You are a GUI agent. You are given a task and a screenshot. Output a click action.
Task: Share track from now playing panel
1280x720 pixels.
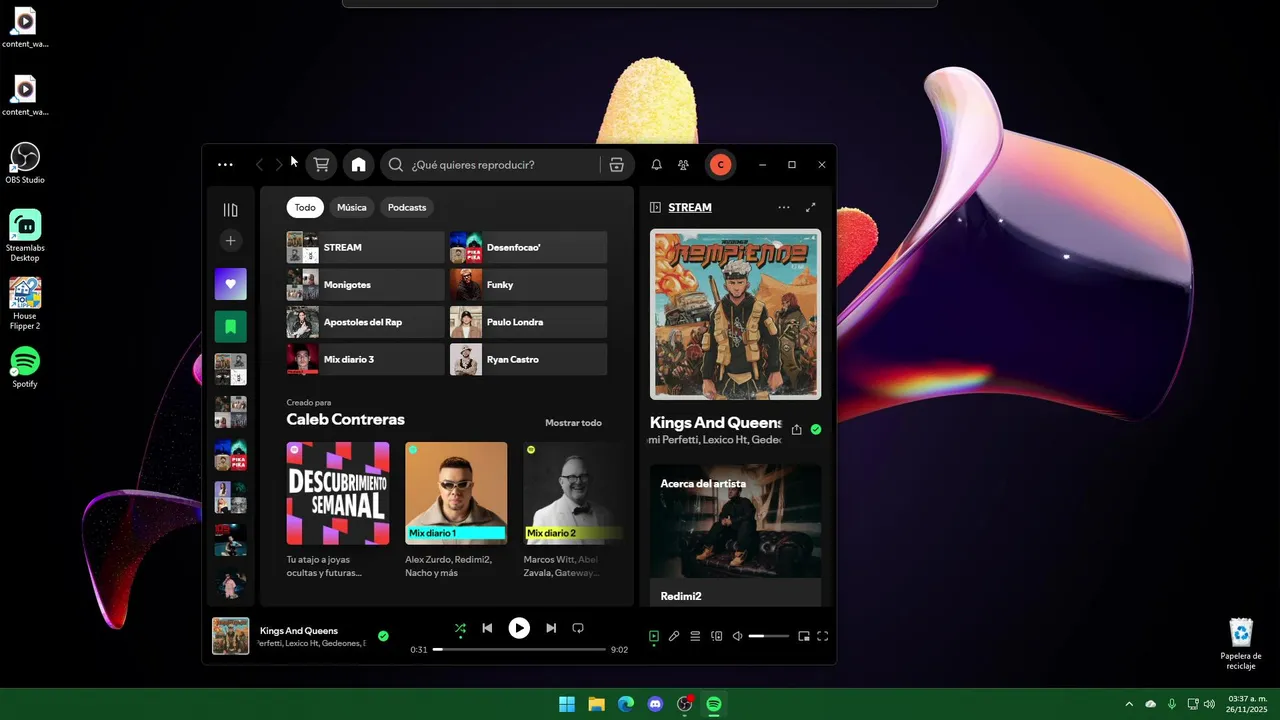point(796,430)
